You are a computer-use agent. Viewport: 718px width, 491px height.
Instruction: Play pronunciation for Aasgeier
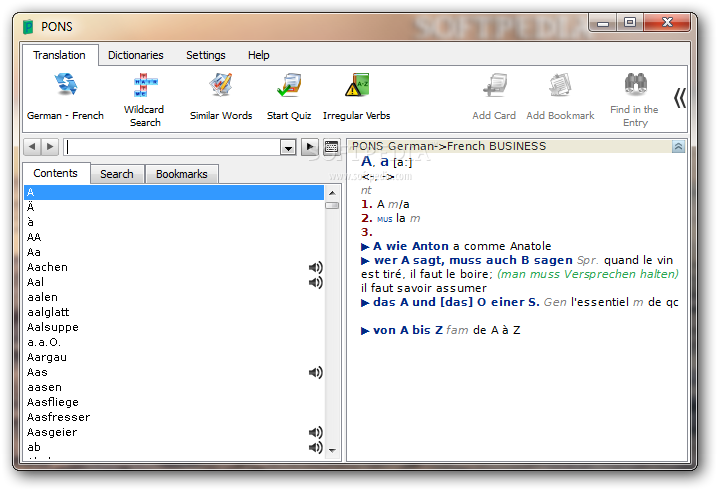pyautogui.click(x=315, y=432)
